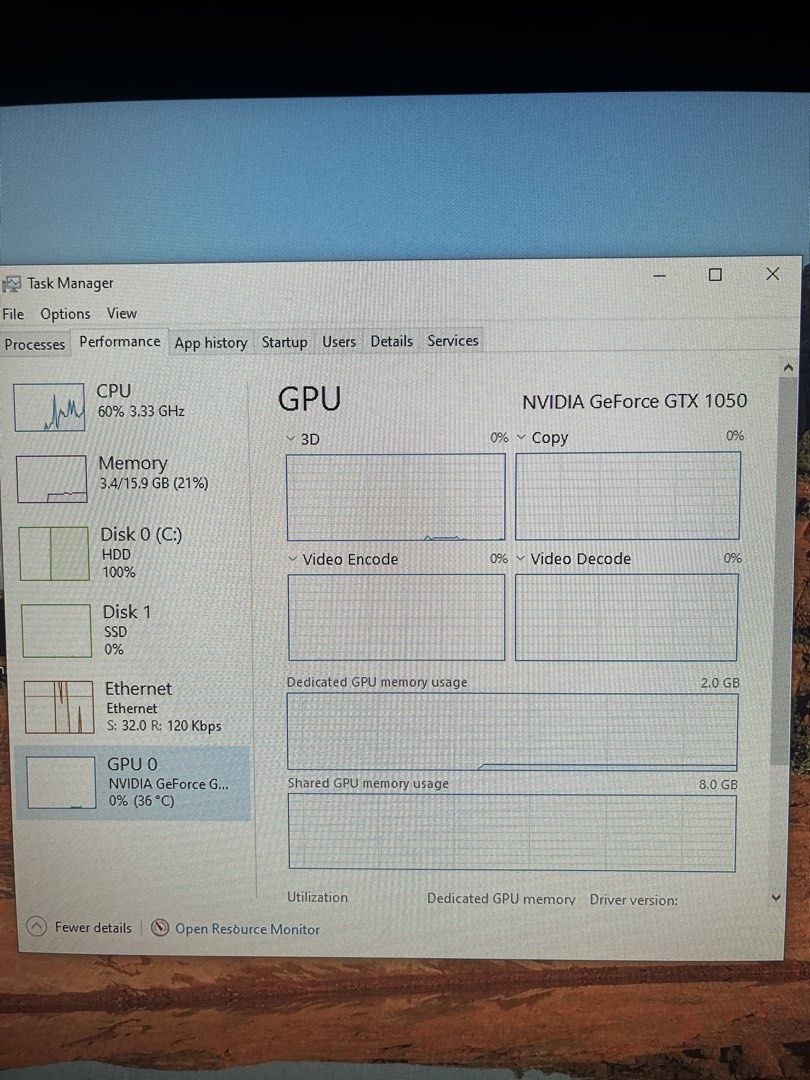The height and width of the screenshot is (1080, 810).
Task: Click the Copy engine utilization graph
Action: pos(627,495)
